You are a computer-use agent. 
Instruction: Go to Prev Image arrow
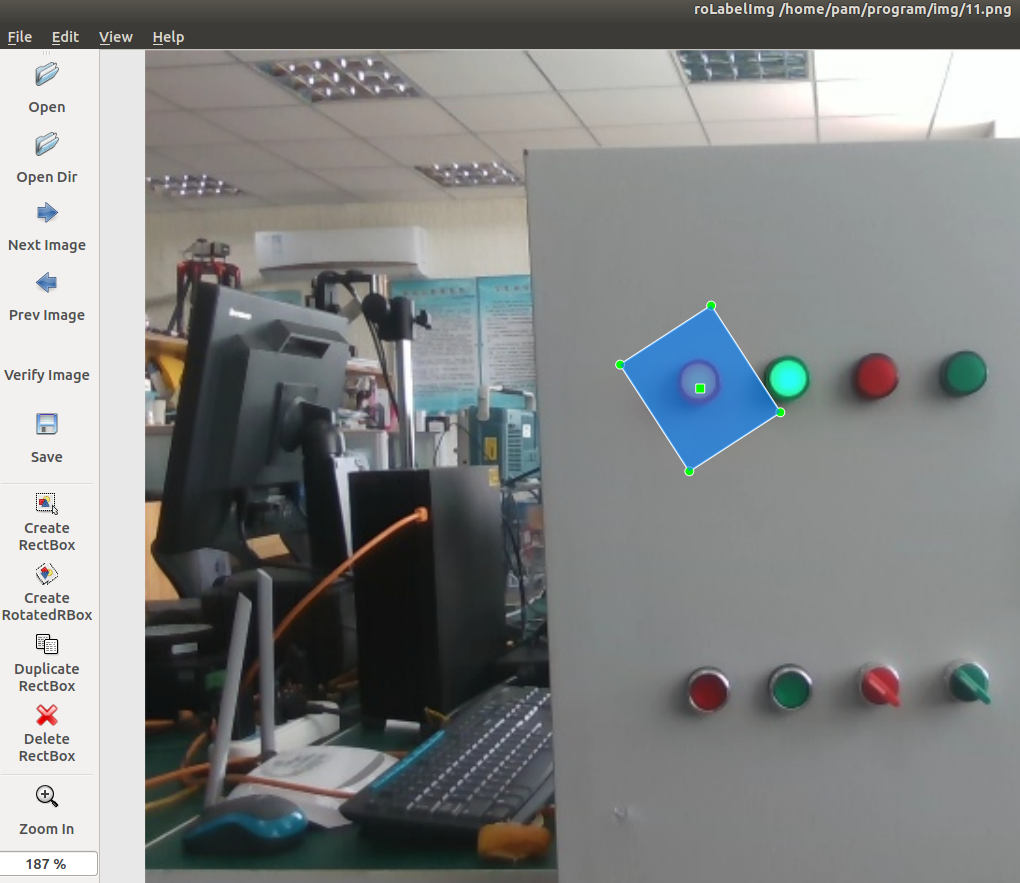pos(47,283)
